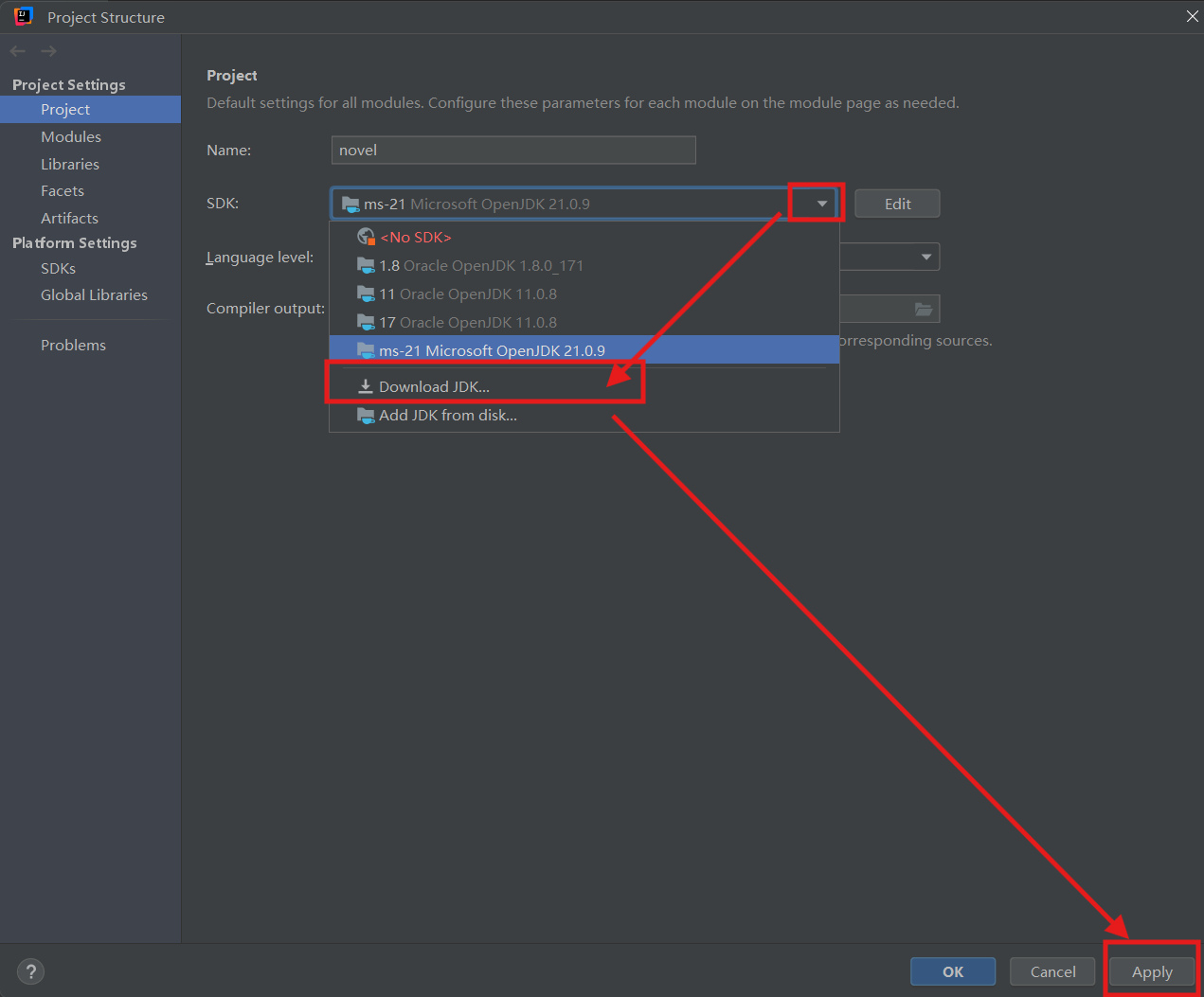The width and height of the screenshot is (1204, 997).
Task: Click Download JDK... option
Action: coord(584,386)
